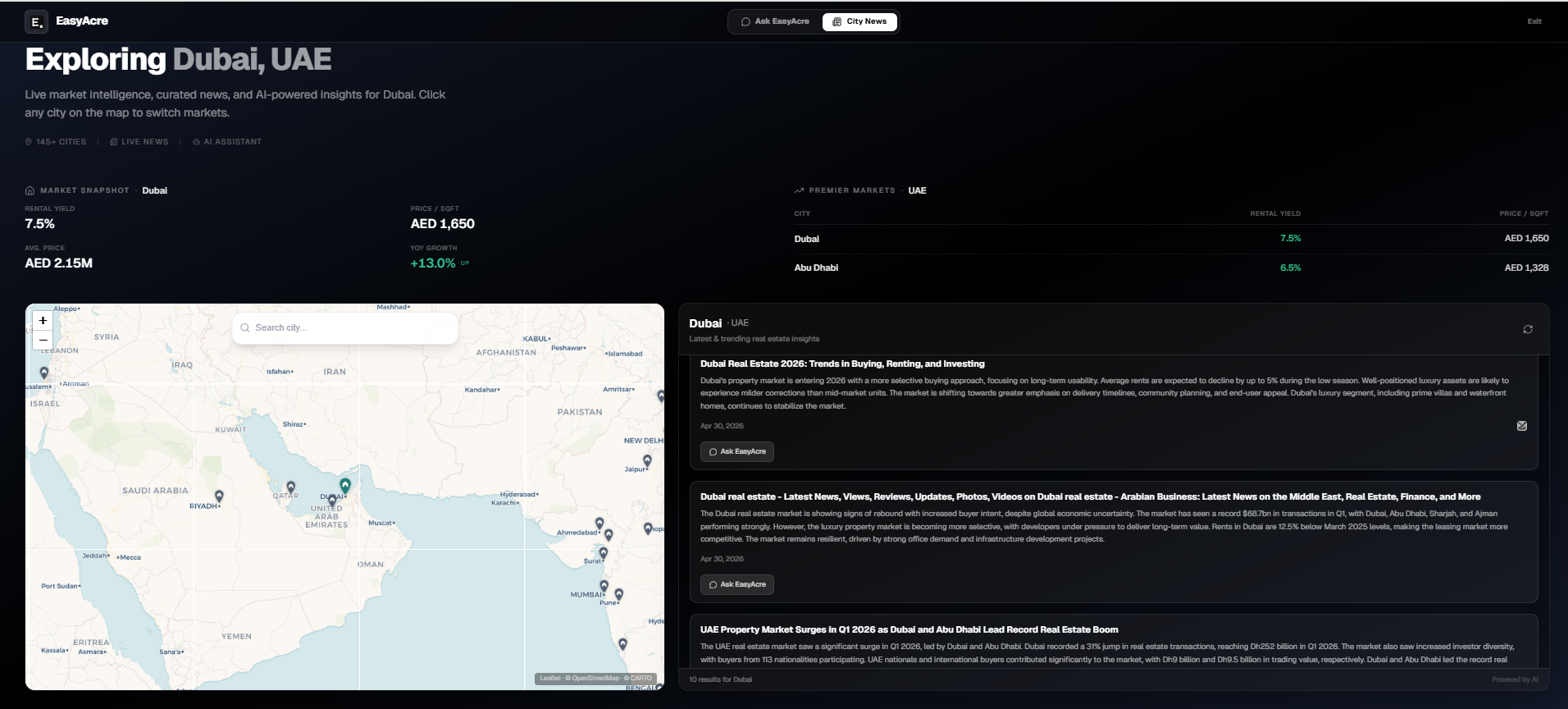Select the Qatar map pin
Image resolution: width=1568 pixels, height=709 pixels.
(x=290, y=487)
